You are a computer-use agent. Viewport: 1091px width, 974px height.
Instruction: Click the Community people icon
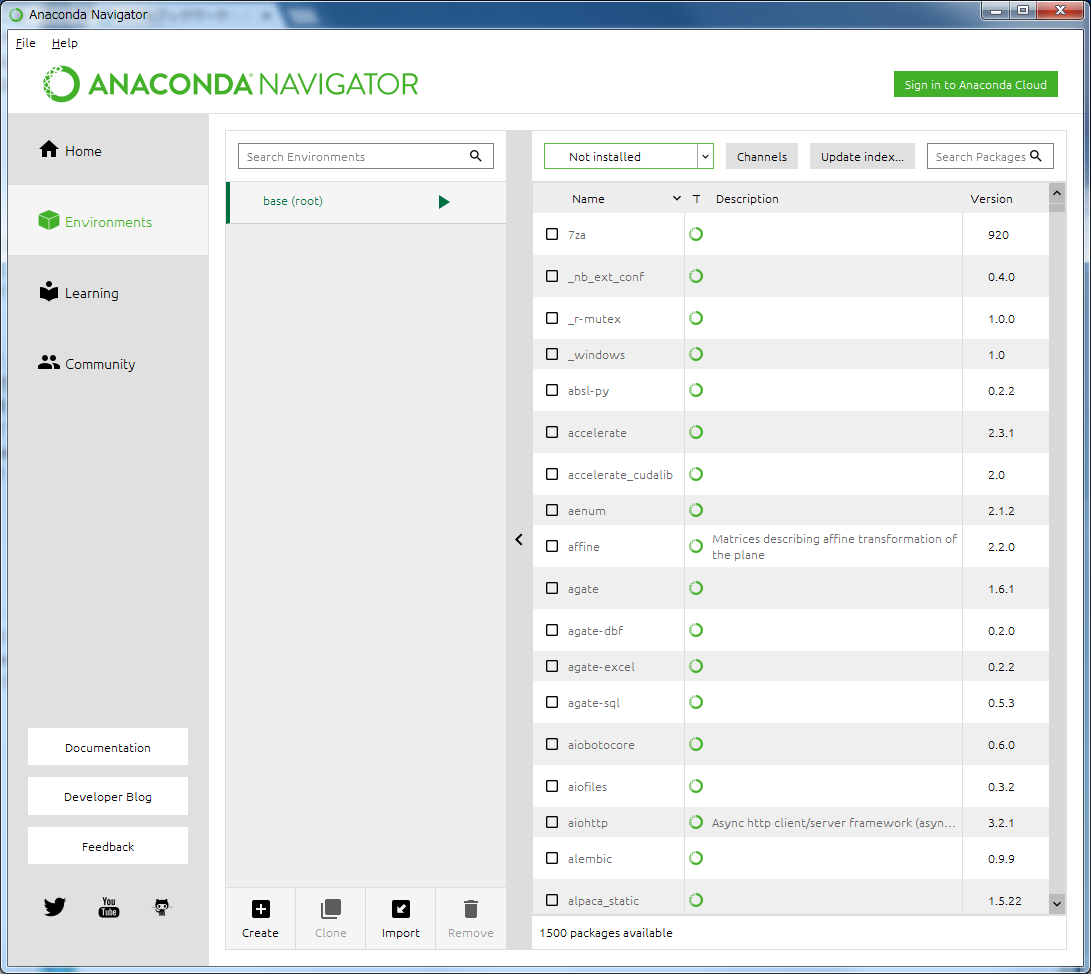point(49,362)
